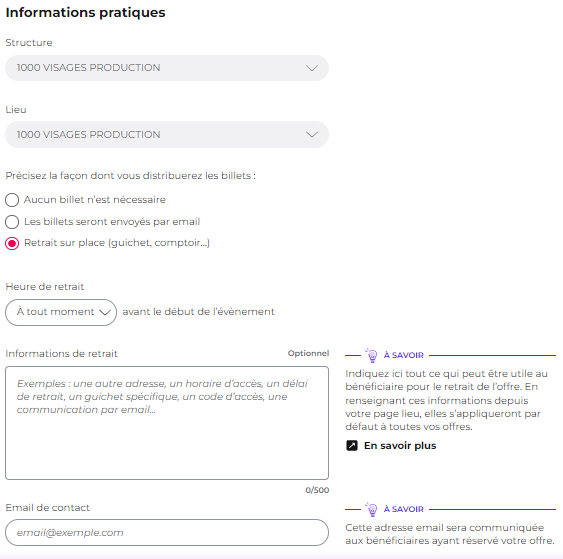This screenshot has height=559, width=563.
Task: Focus the Informations de retrait textarea
Action: pyautogui.click(x=167, y=423)
